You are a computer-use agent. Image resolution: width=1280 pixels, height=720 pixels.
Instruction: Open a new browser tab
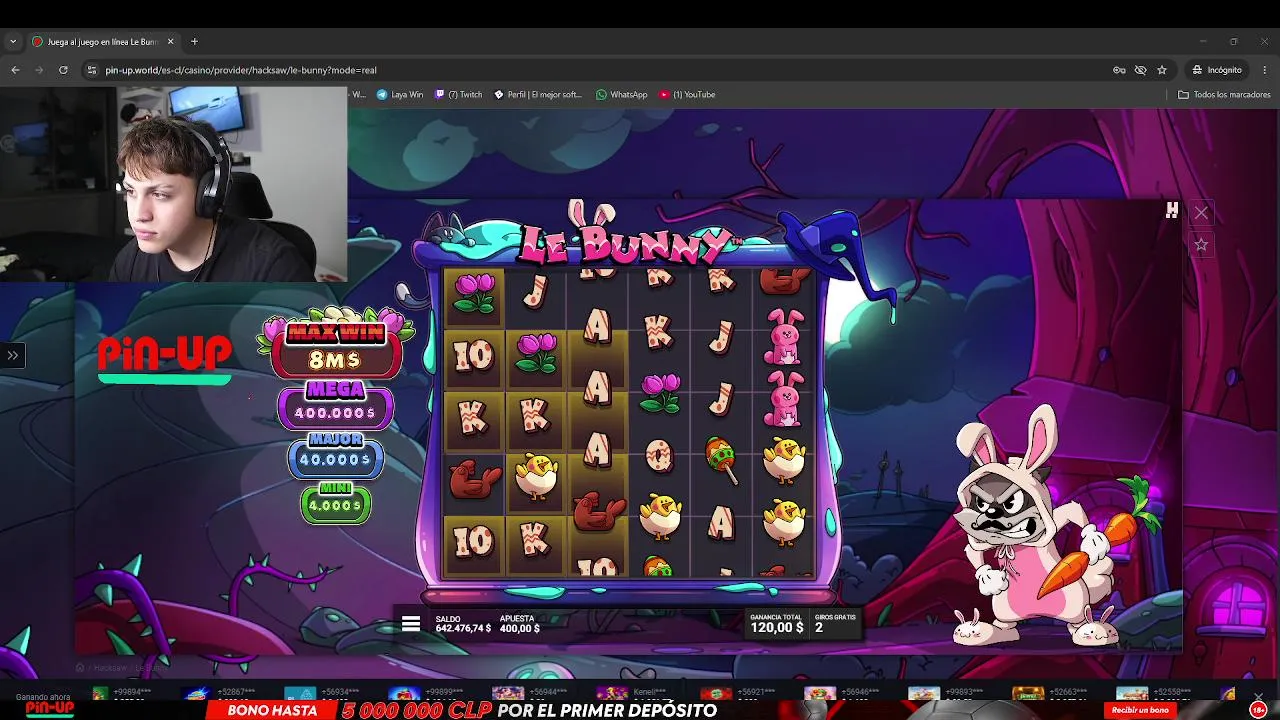[x=194, y=42]
